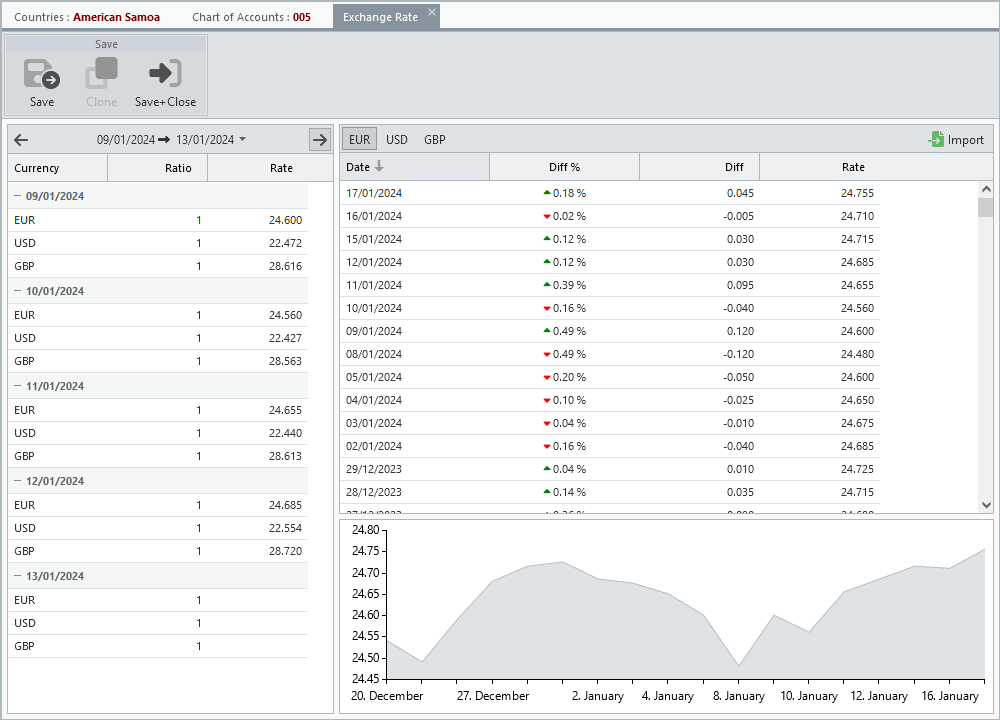Click scrollbar up arrow in history table
The image size is (1000, 720).
pos(986,189)
